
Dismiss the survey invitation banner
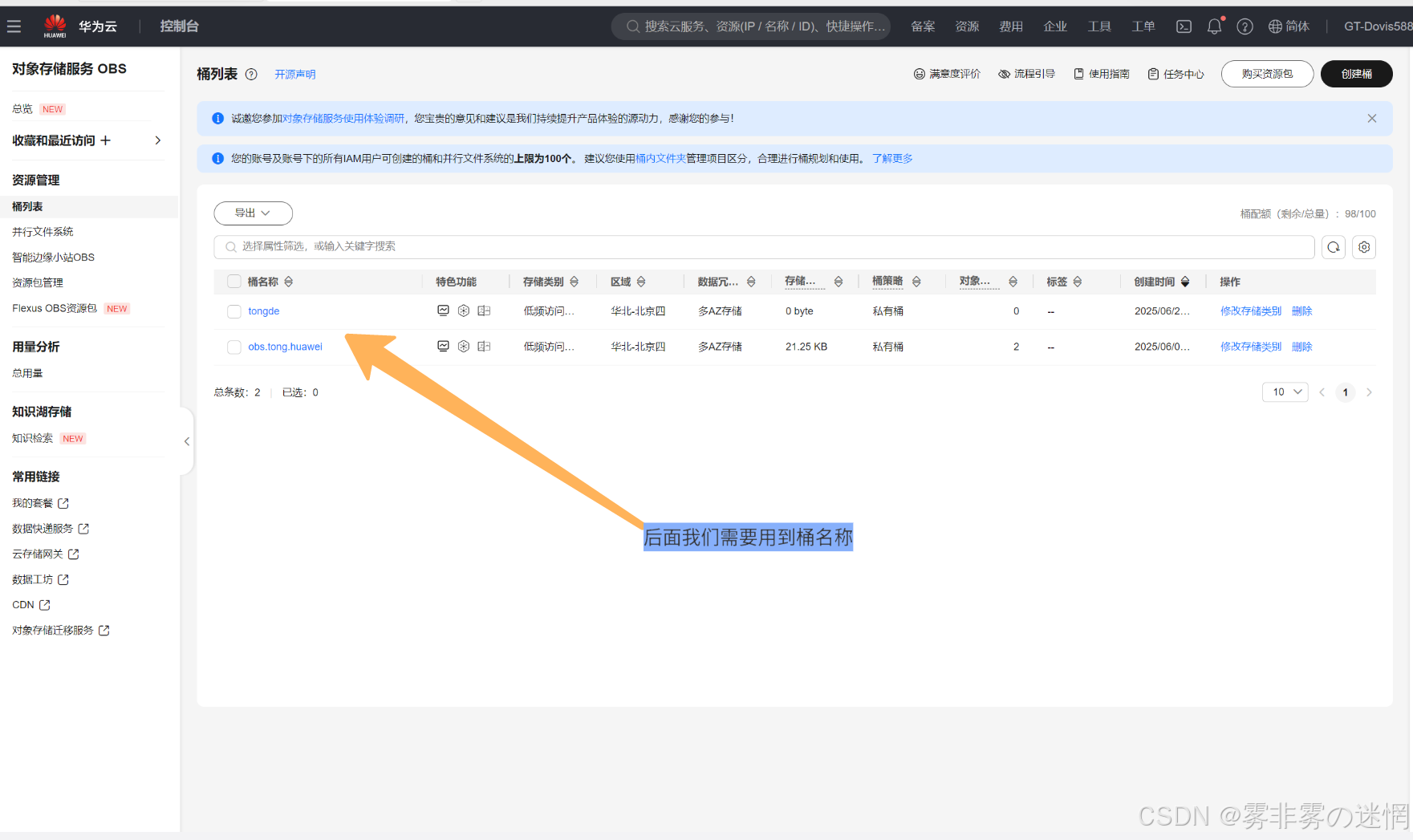point(1372,119)
